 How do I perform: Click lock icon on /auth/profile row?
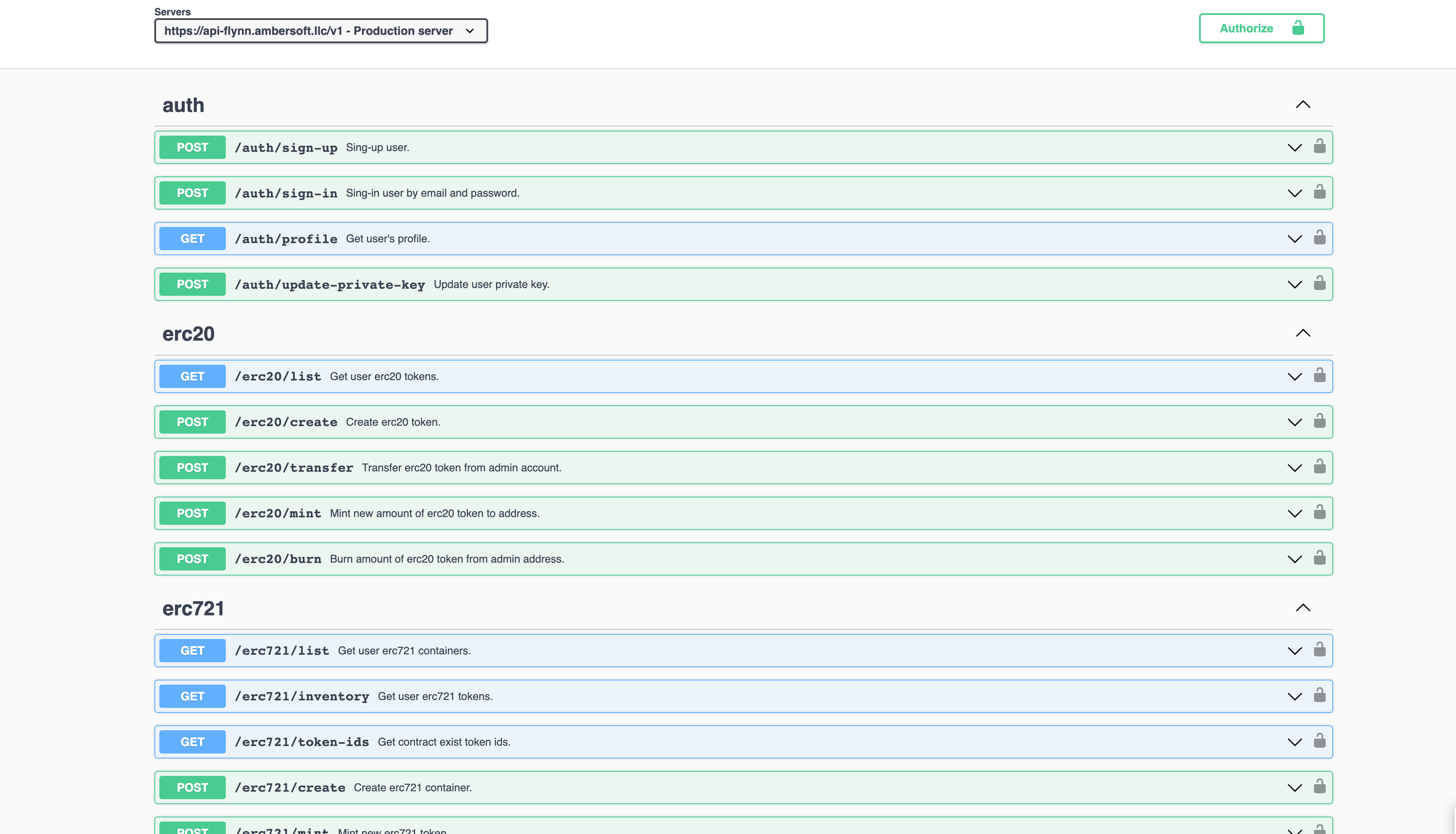1319,238
